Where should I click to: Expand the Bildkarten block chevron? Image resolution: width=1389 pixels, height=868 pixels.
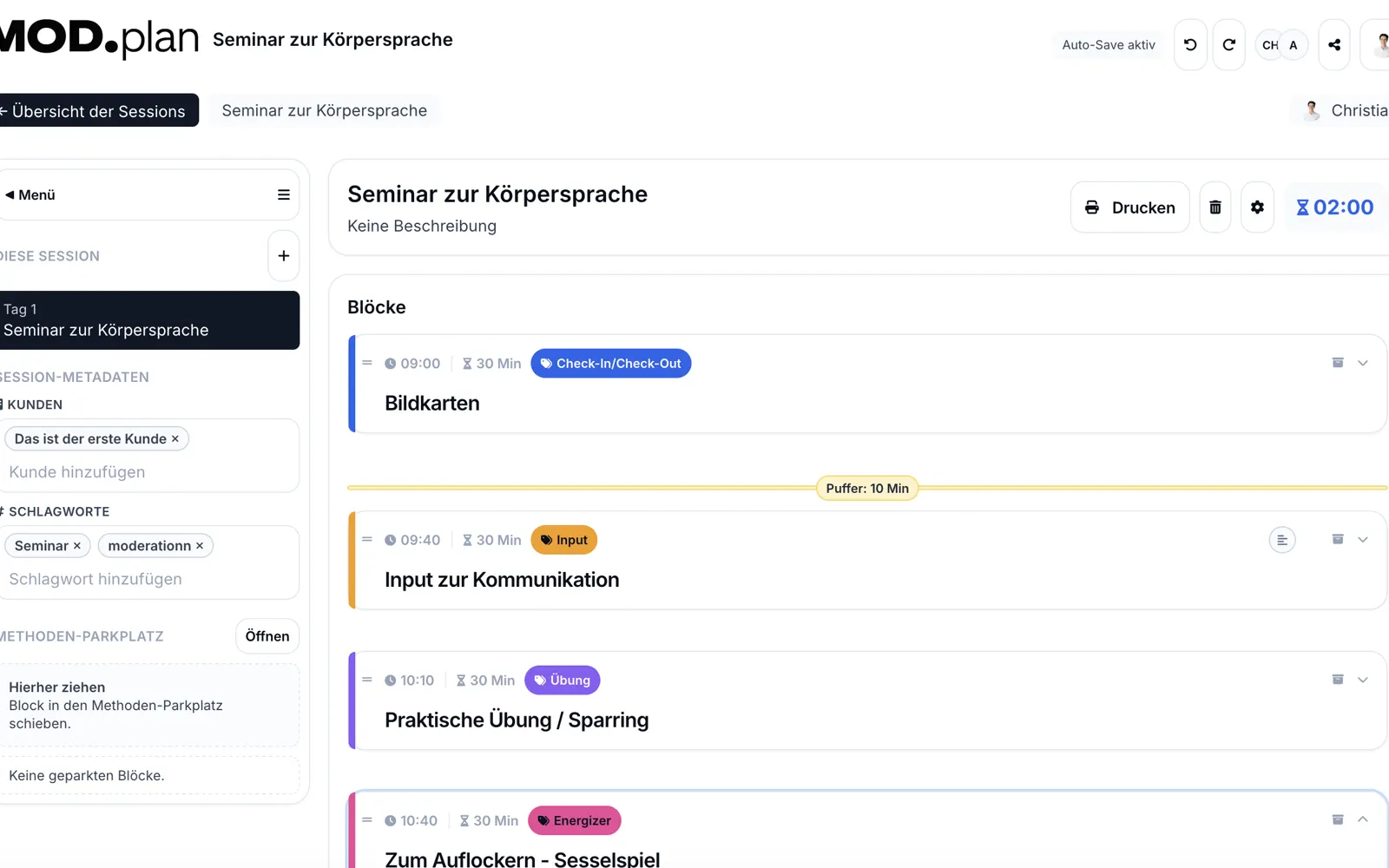(x=1363, y=363)
